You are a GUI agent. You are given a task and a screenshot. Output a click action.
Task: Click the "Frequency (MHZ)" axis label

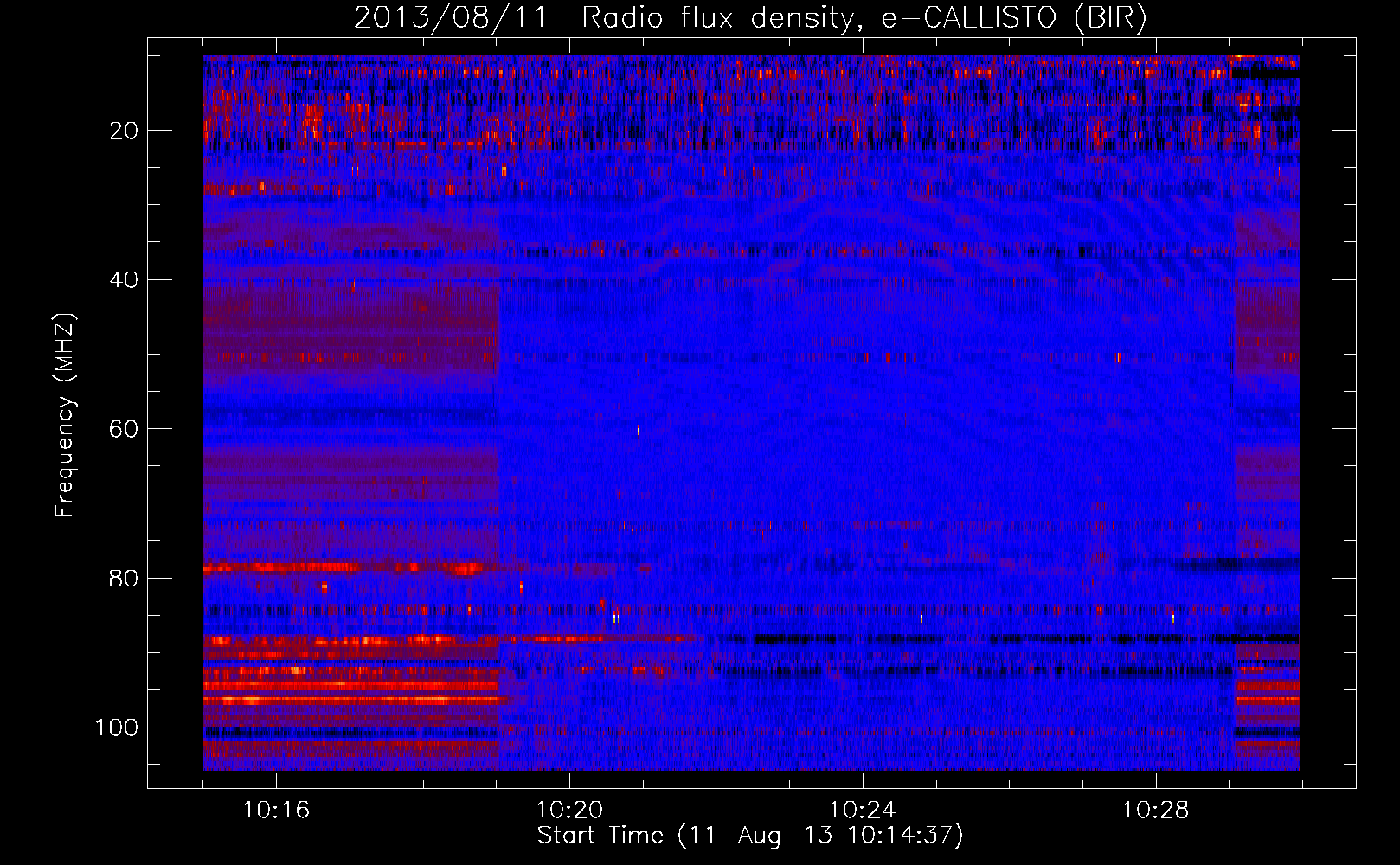coord(64,414)
